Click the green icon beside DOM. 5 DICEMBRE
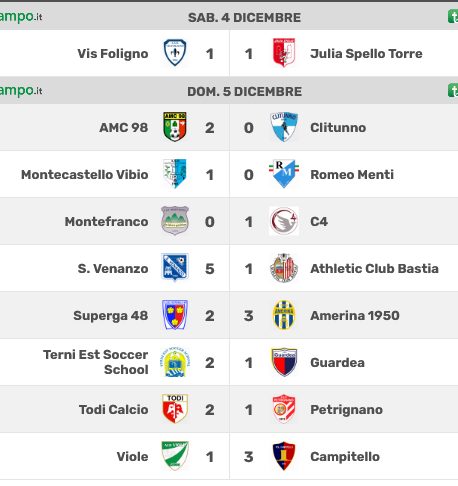The image size is (458, 486). 453,91
